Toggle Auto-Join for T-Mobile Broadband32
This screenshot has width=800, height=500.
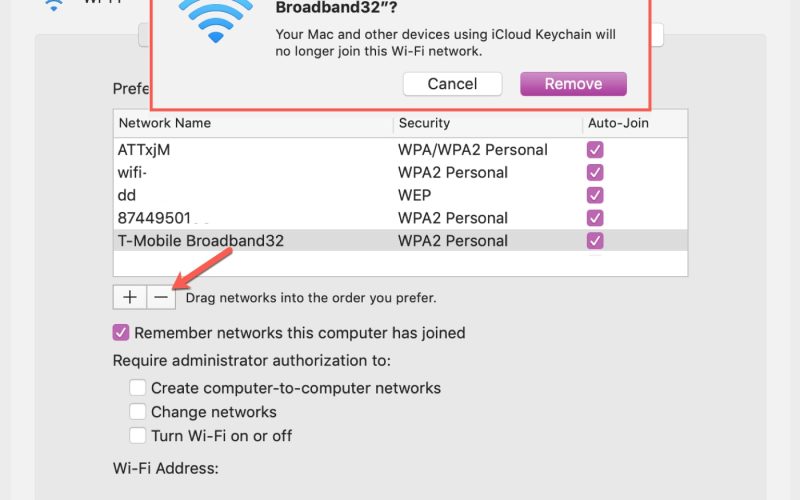[x=595, y=241]
